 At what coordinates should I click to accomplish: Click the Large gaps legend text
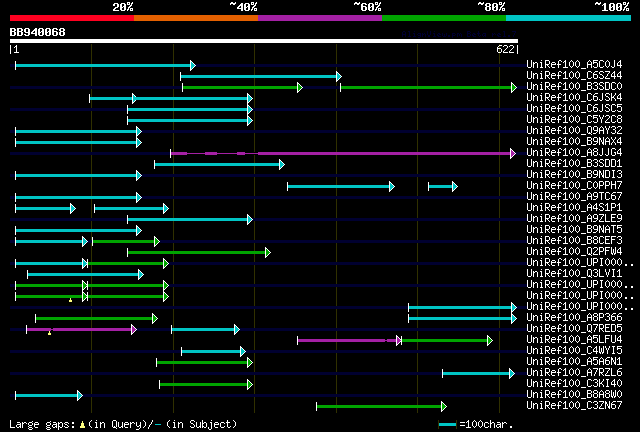[42, 424]
